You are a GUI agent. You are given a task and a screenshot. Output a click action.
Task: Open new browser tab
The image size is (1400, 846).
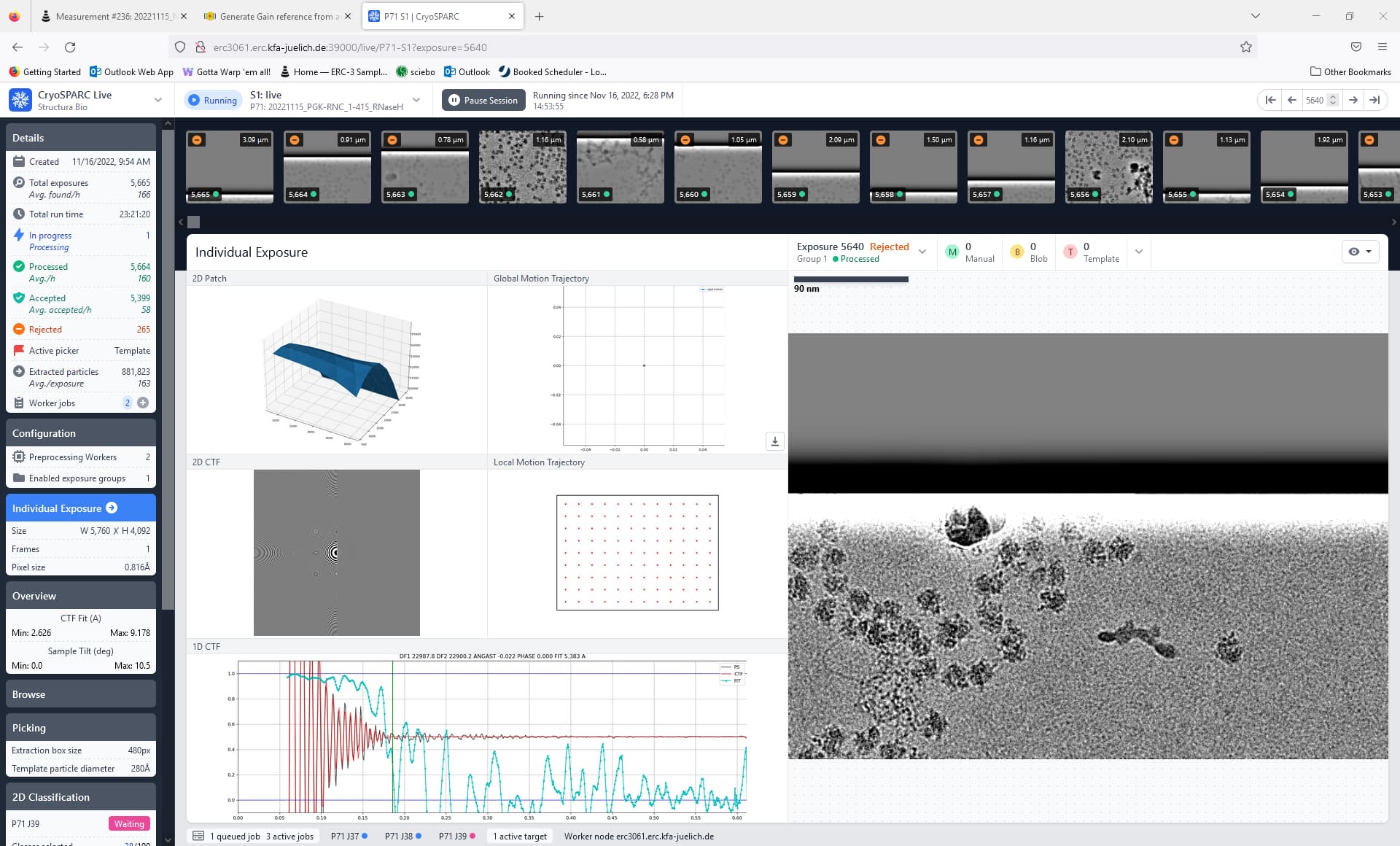(540, 16)
